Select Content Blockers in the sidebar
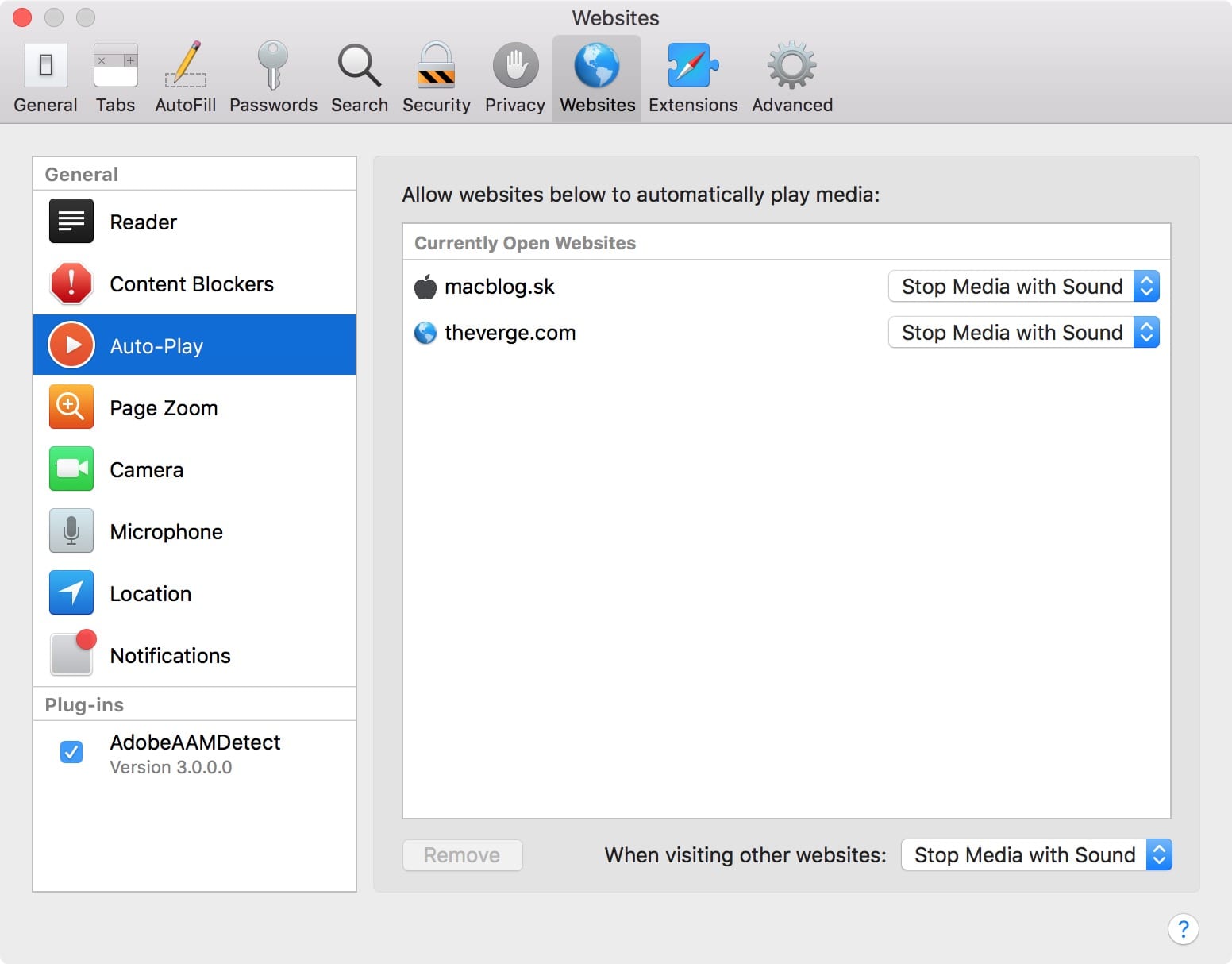This screenshot has height=964, width=1232. [x=194, y=283]
